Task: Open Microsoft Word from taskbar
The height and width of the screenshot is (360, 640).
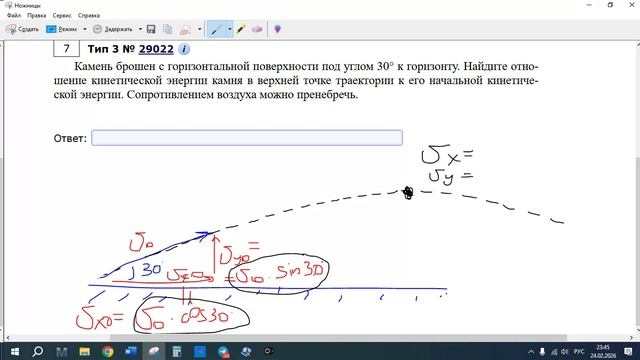Action: click(x=131, y=351)
